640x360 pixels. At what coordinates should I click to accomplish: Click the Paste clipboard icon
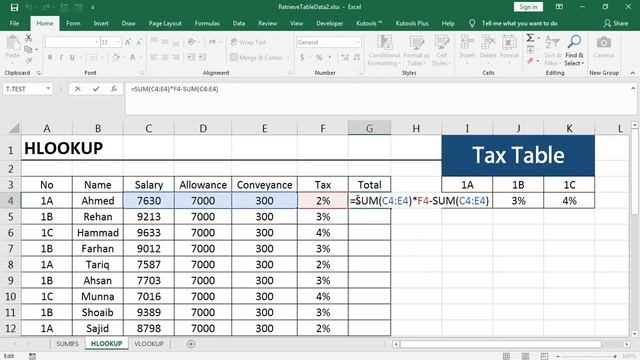click(x=13, y=43)
